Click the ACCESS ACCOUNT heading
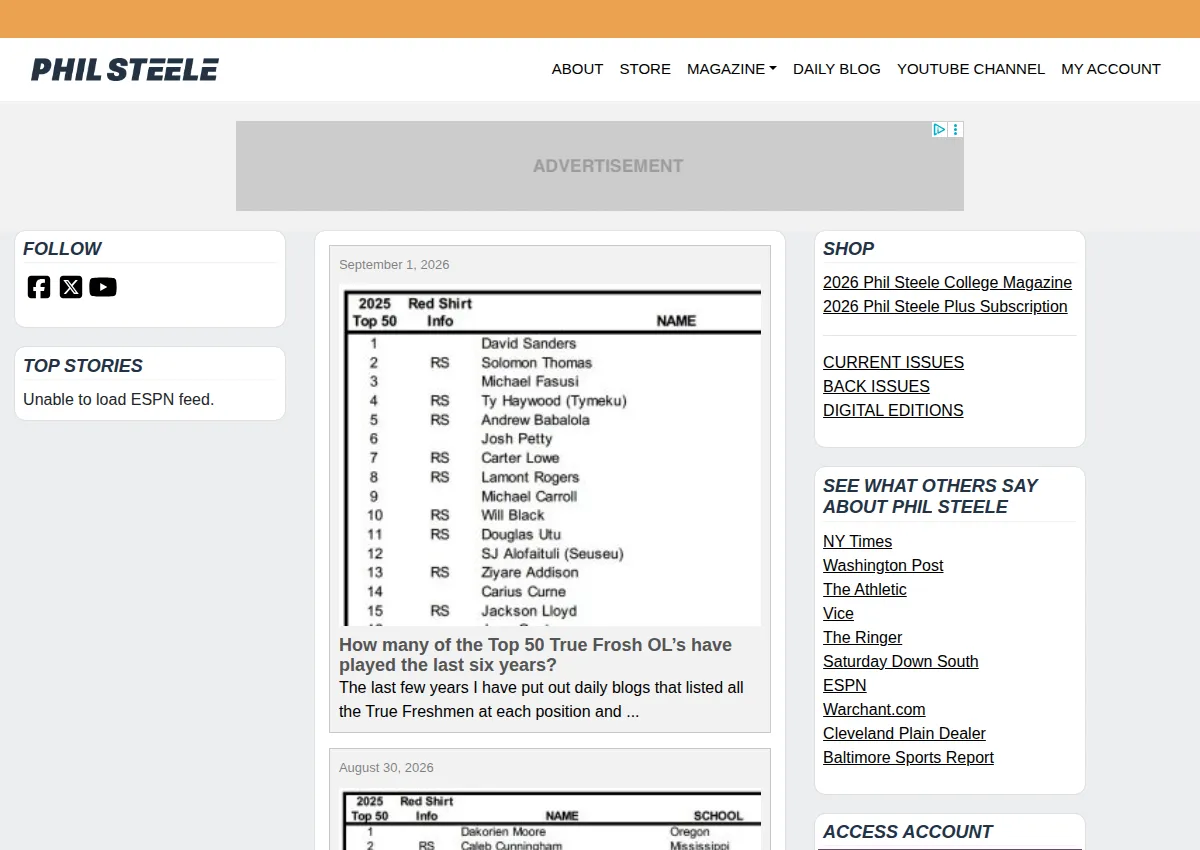Viewport: 1200px width, 850px height. click(907, 832)
